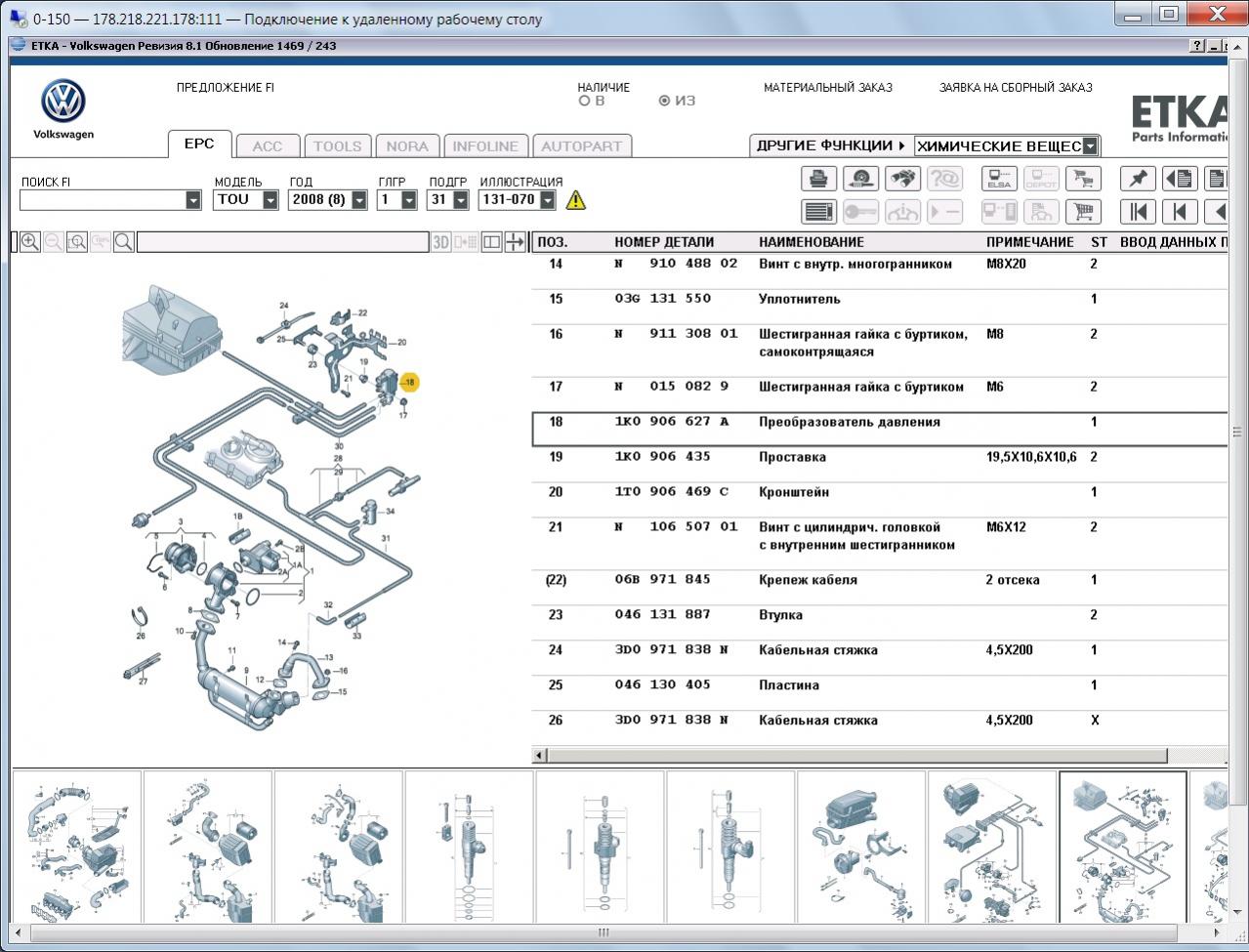Click the zoom region magnifier icon
This screenshot has width=1249, height=952.
[x=77, y=242]
